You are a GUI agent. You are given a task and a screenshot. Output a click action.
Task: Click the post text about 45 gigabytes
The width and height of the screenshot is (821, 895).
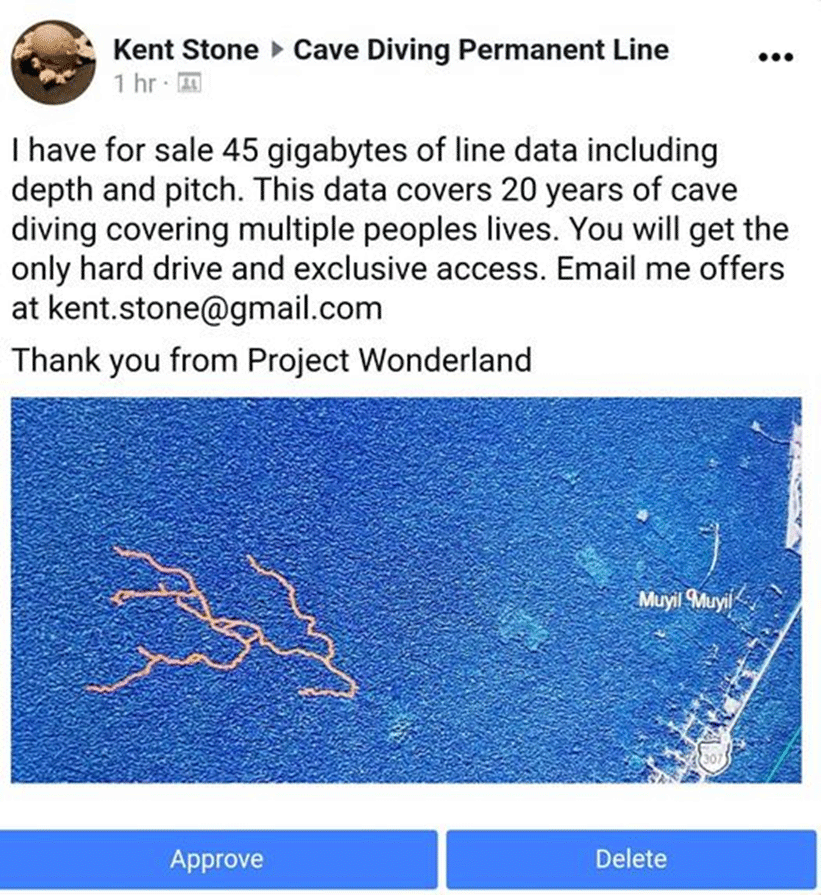pyautogui.click(x=400, y=229)
